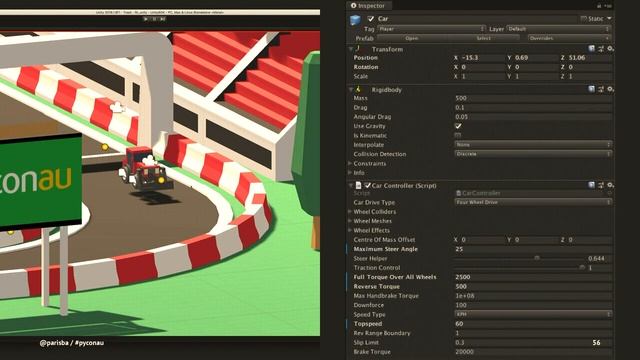
Task: Open the Speed Type dropdown
Action: 533,314
